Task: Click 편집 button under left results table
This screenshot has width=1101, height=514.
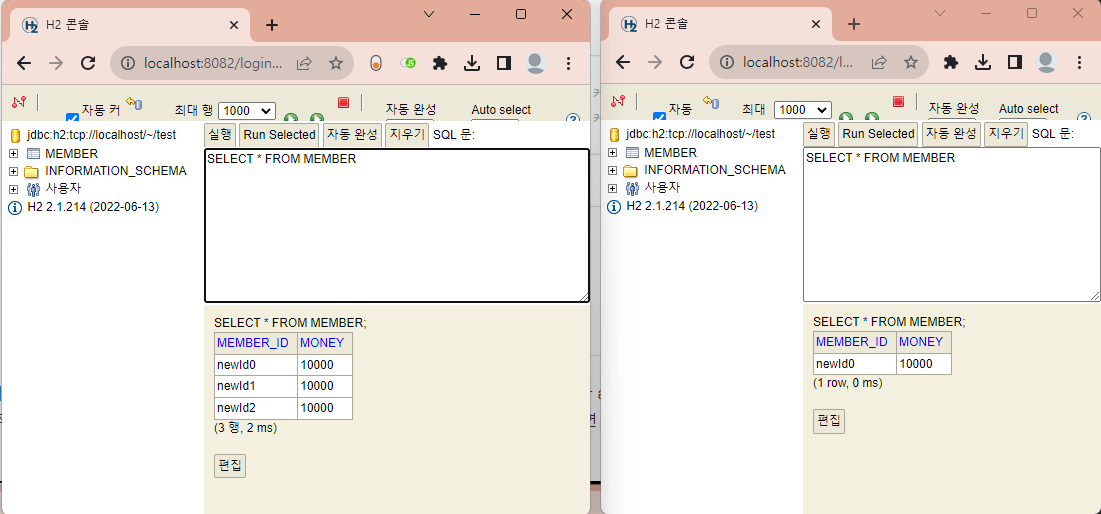Action: (230, 466)
